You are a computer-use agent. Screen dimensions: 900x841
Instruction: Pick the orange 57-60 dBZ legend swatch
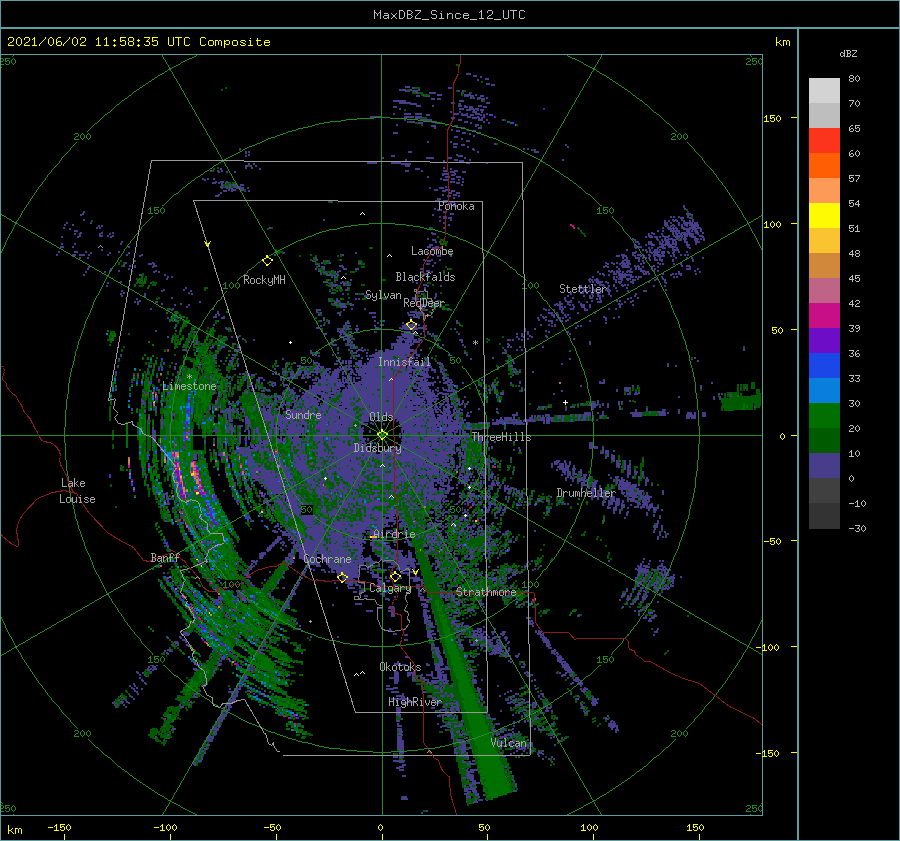[824, 166]
